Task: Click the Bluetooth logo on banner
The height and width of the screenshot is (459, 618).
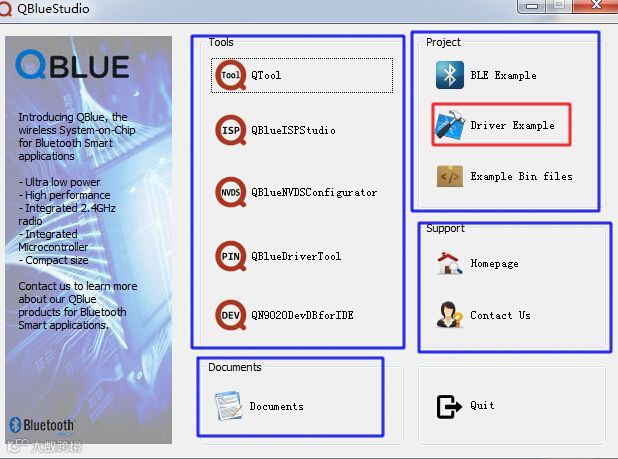Action: (41, 426)
